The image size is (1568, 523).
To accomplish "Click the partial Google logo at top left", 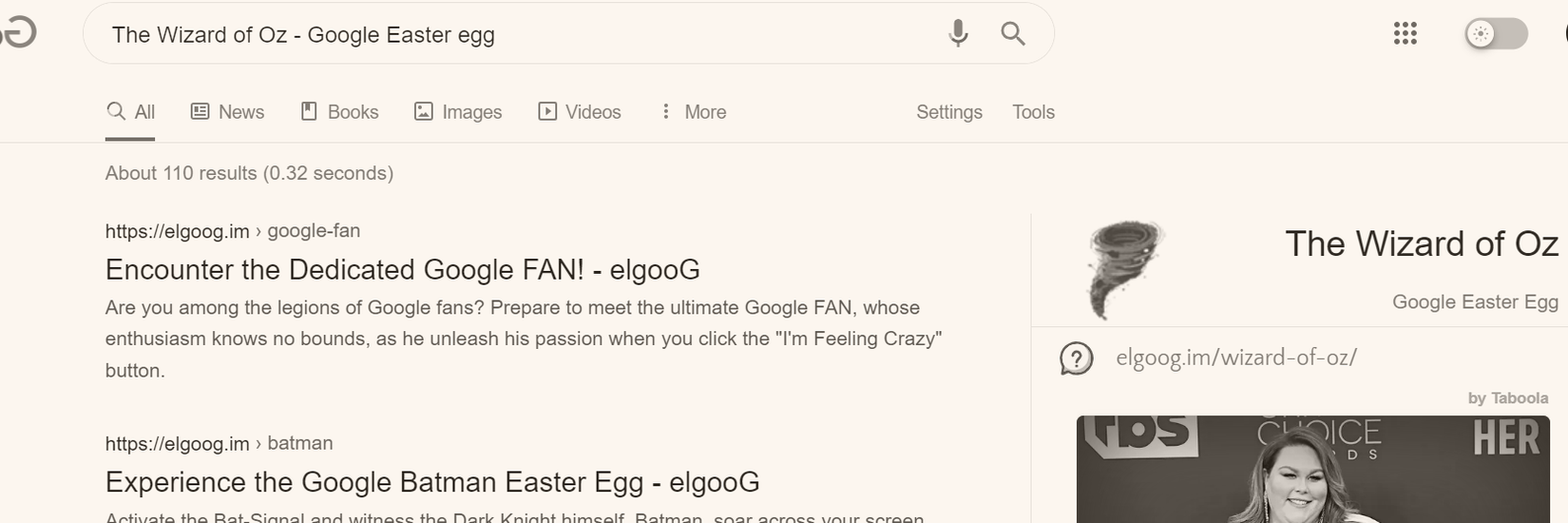I will coord(19,32).
